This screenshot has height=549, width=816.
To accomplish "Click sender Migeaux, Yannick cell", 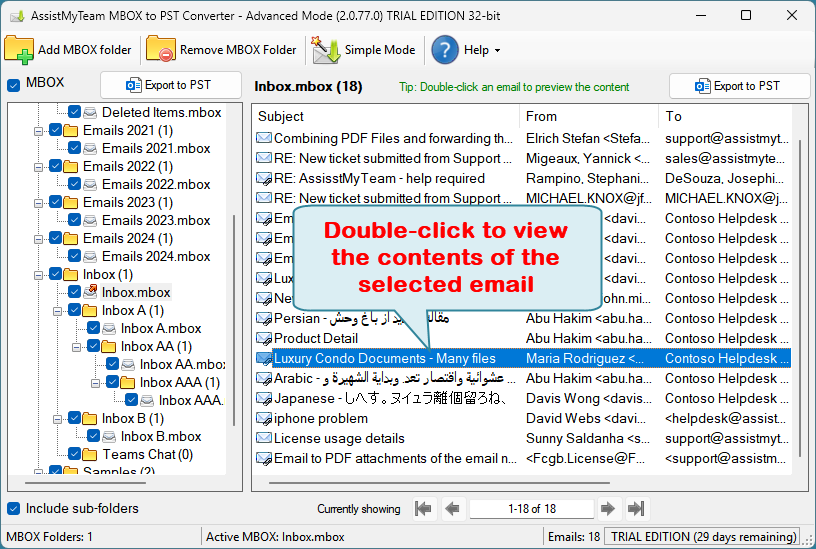I will (588, 158).
